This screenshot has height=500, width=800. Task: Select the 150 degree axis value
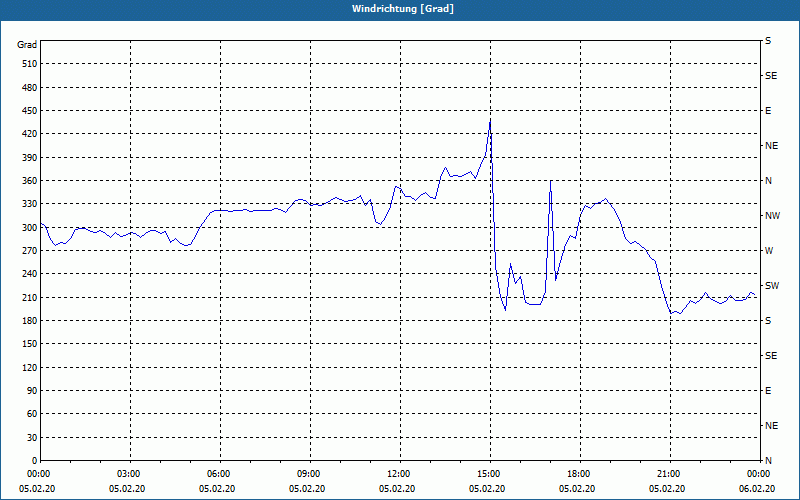[x=30, y=343]
